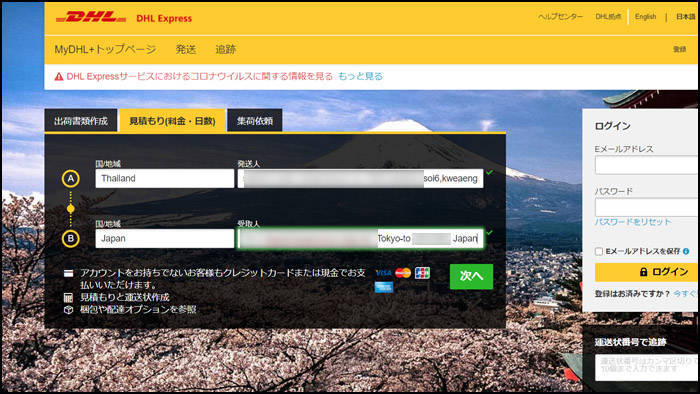Click the Mastercard icon
This screenshot has height=394, width=700.
[403, 273]
